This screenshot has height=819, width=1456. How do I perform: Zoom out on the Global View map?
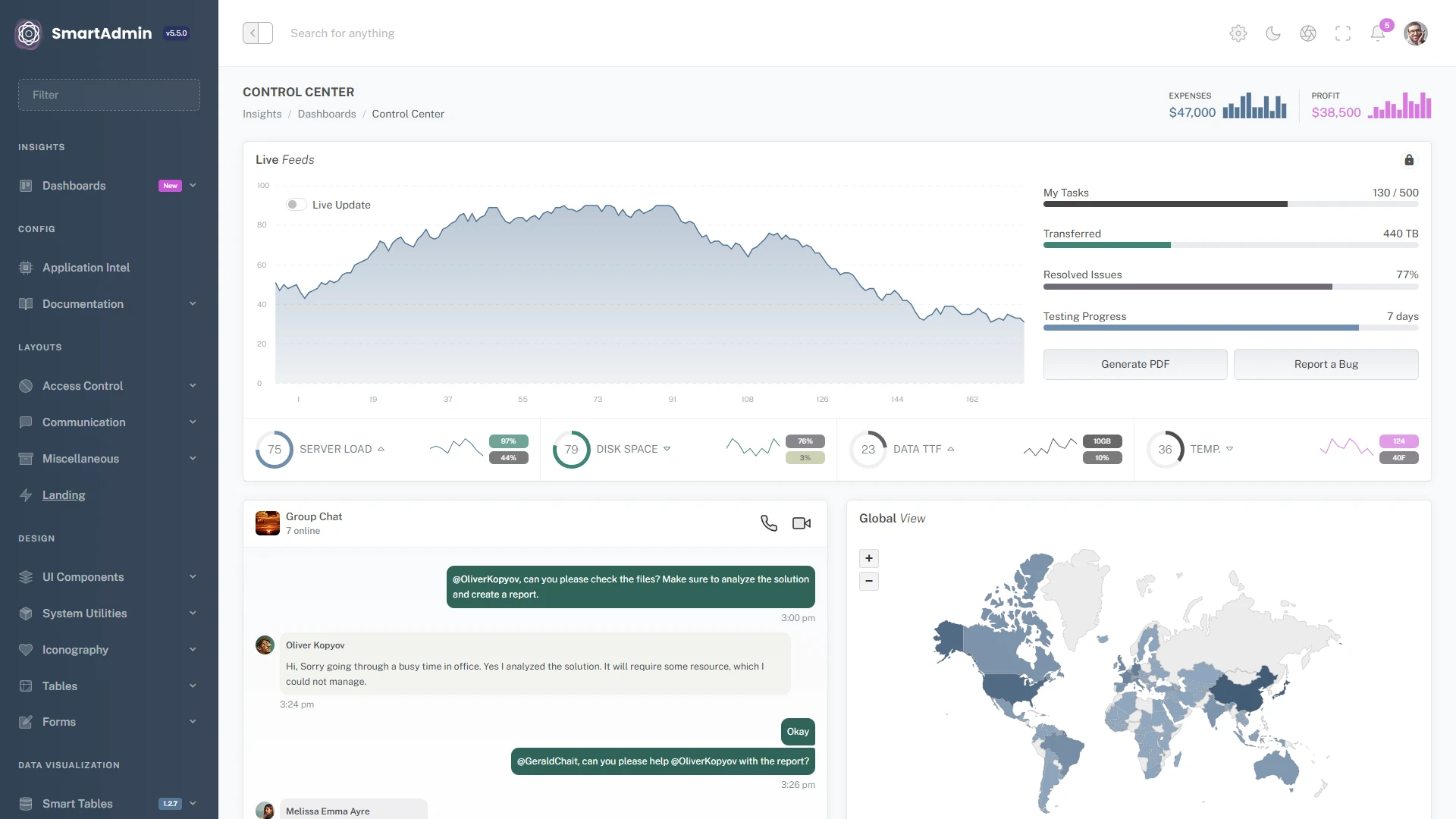pos(869,582)
